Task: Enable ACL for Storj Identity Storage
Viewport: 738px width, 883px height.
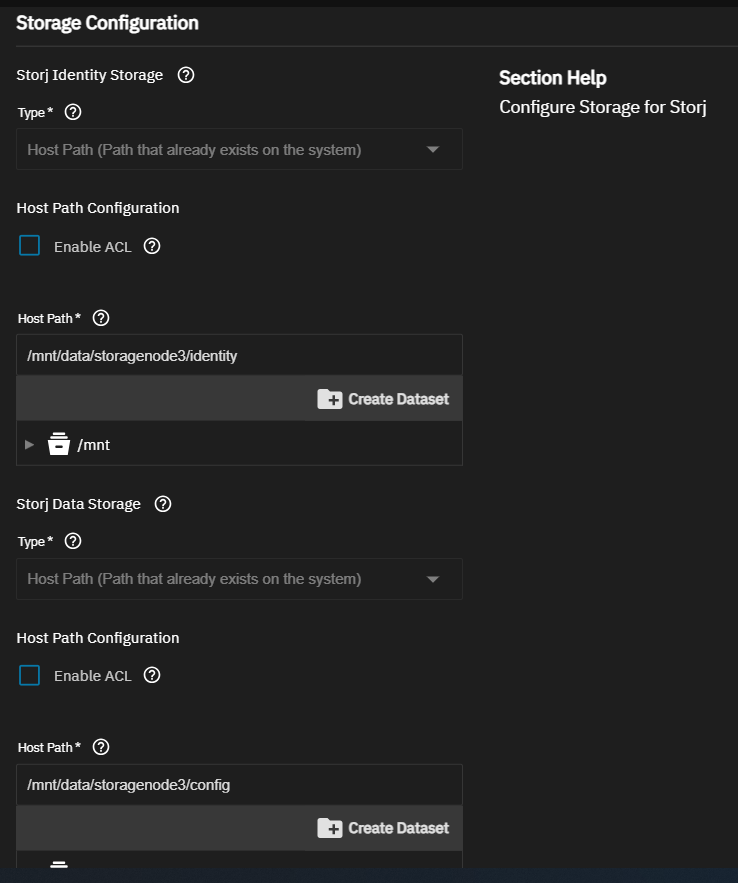Action: (x=29, y=246)
